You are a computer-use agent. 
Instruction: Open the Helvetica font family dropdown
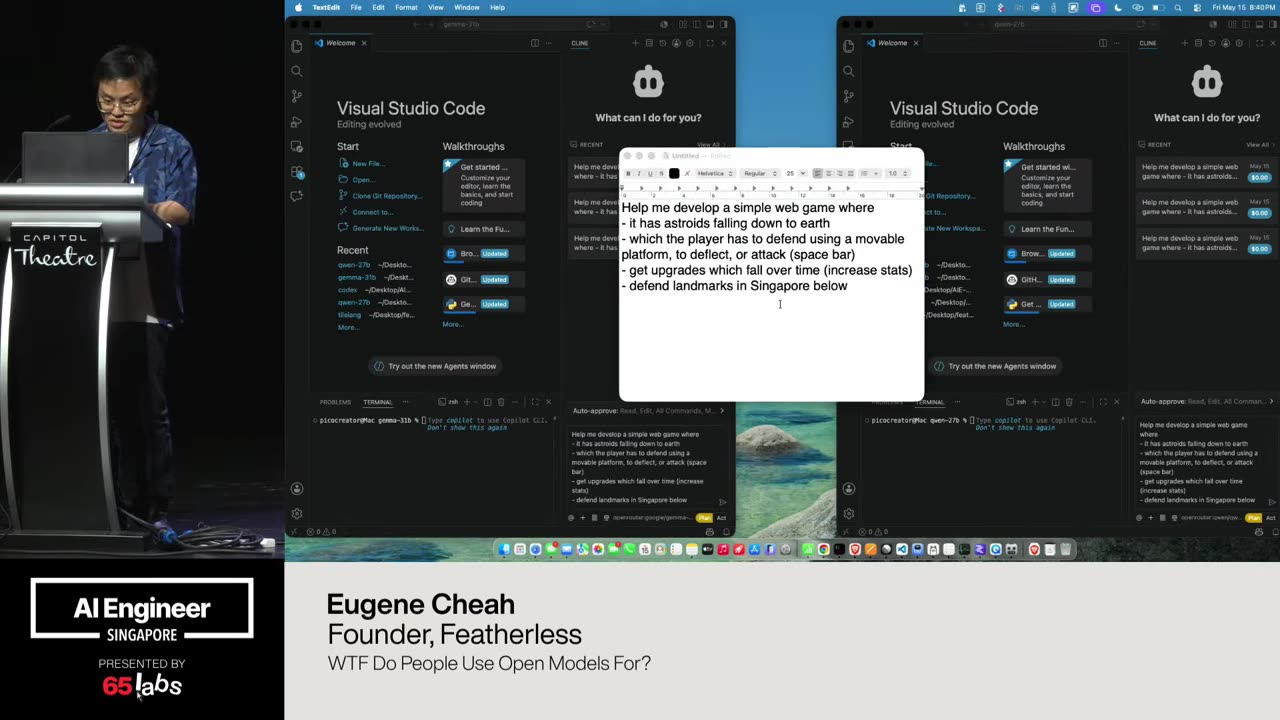click(715, 173)
